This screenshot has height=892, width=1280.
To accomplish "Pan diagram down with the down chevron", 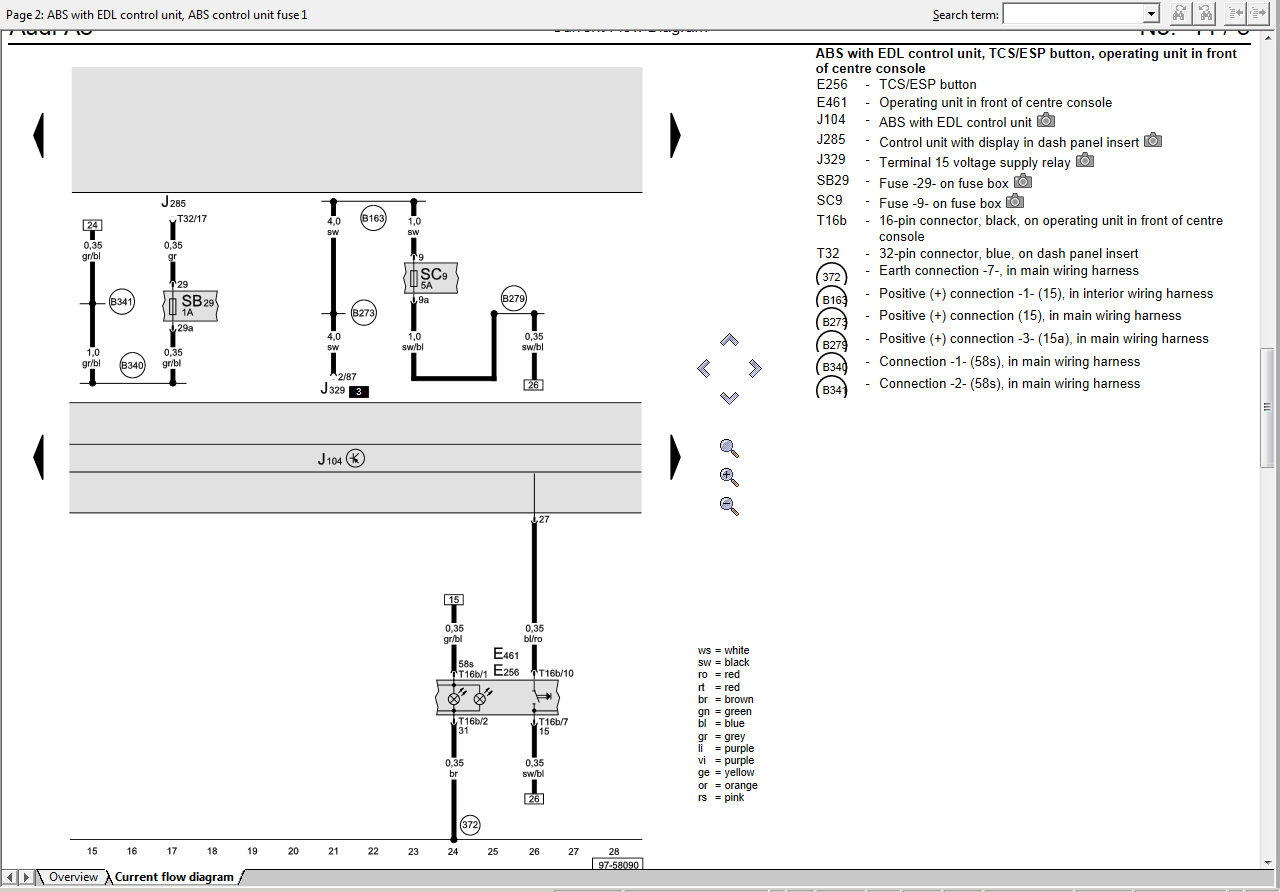I will 729,397.
